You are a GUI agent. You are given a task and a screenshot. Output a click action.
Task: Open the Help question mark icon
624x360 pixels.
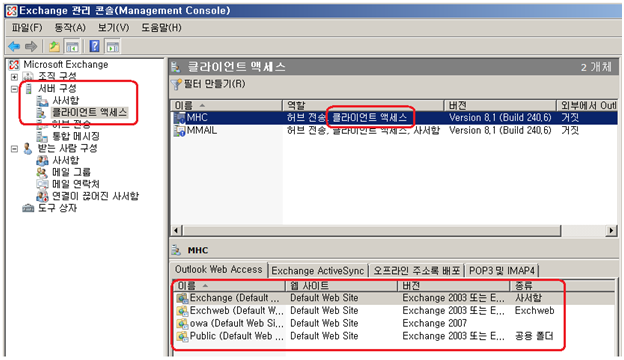pyautogui.click(x=94, y=46)
